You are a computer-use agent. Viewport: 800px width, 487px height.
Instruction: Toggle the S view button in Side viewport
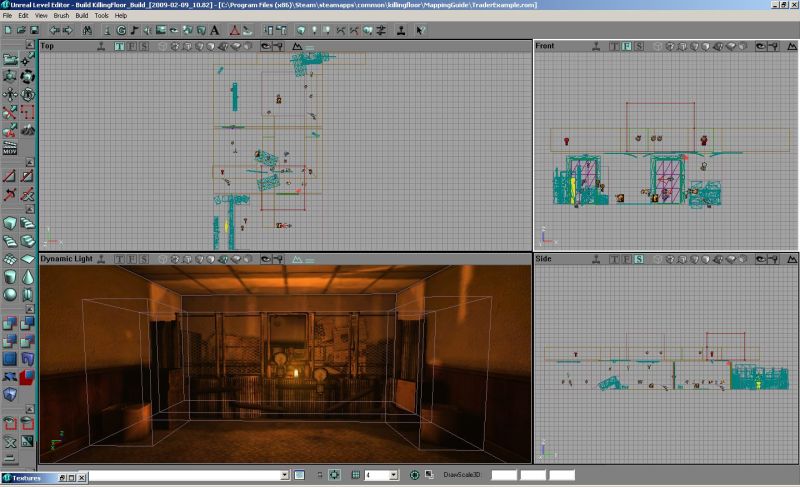tap(639, 260)
